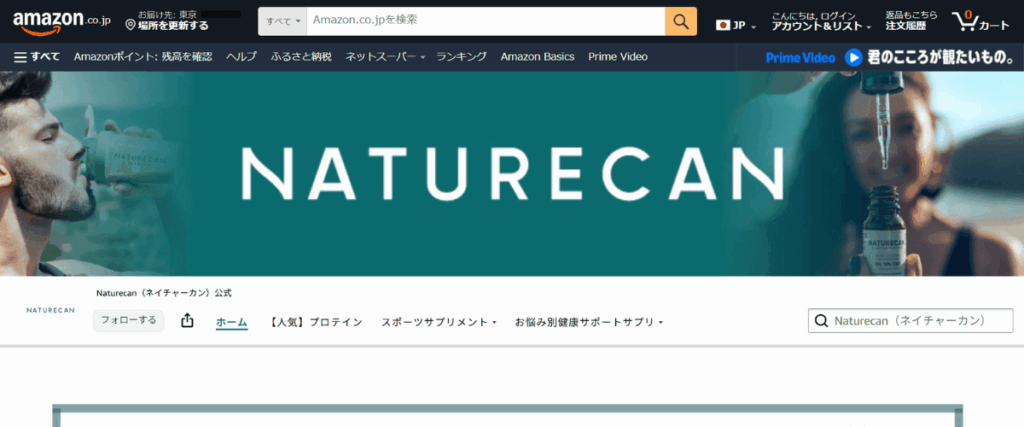Image resolution: width=1024 pixels, height=427 pixels.
Task: Click the Amazon.co.jpを検索 search field
Action: coord(485,22)
